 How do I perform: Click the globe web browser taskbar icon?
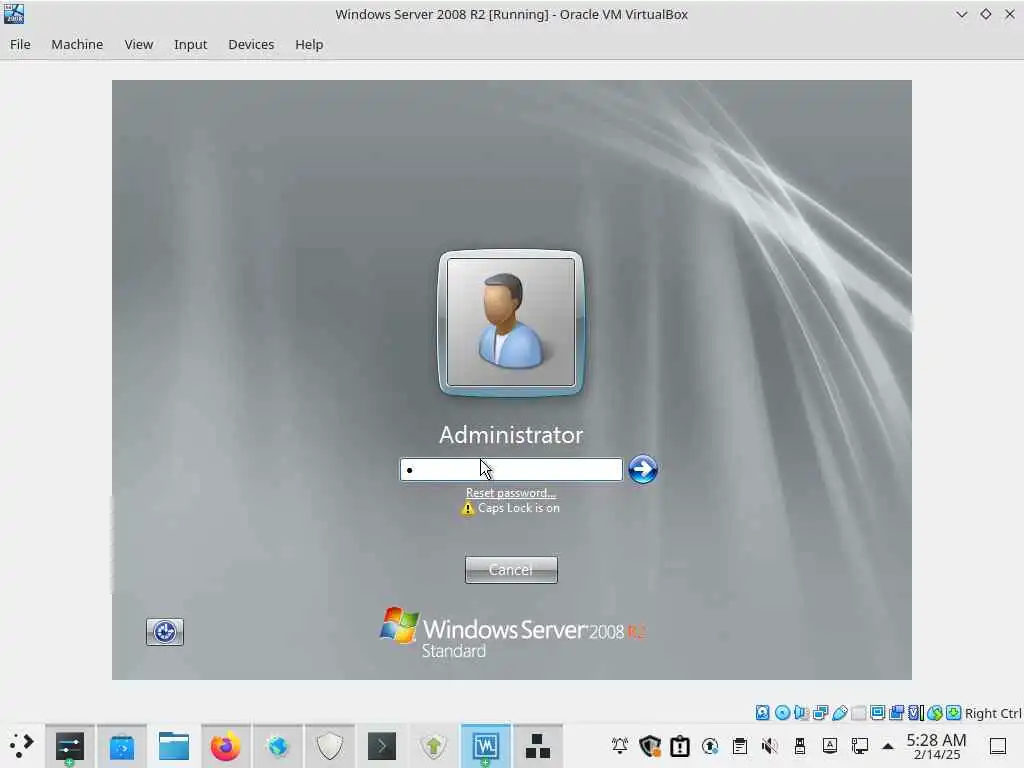278,746
